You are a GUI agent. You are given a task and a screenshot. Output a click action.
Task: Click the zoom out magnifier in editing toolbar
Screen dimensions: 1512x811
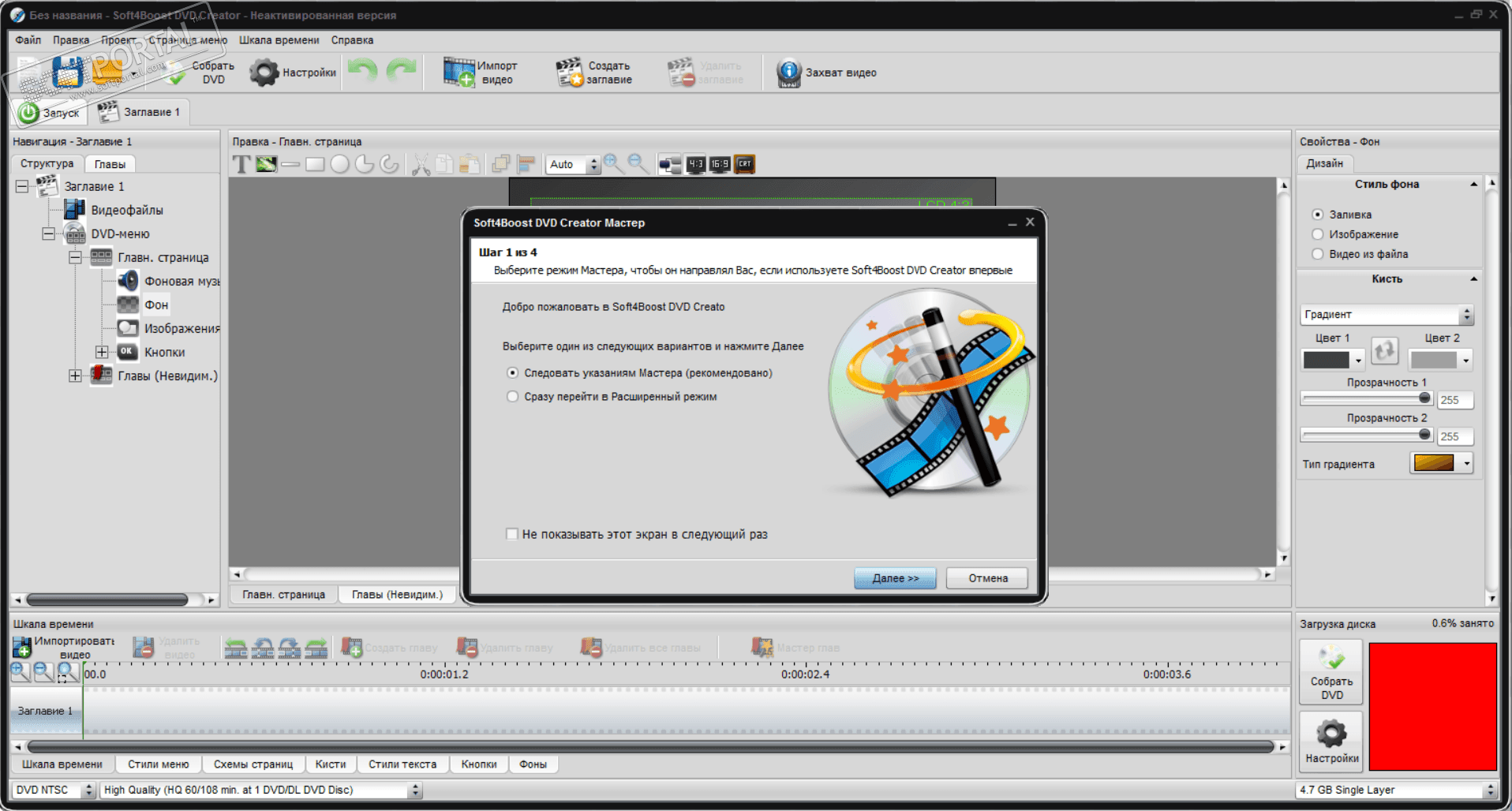coord(637,163)
